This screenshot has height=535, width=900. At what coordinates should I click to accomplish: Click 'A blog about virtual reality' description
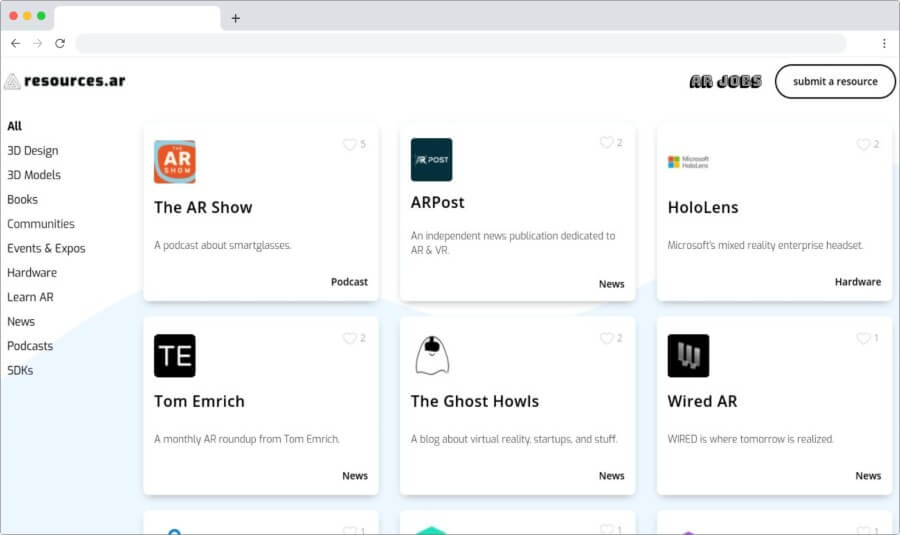pyautogui.click(x=514, y=439)
